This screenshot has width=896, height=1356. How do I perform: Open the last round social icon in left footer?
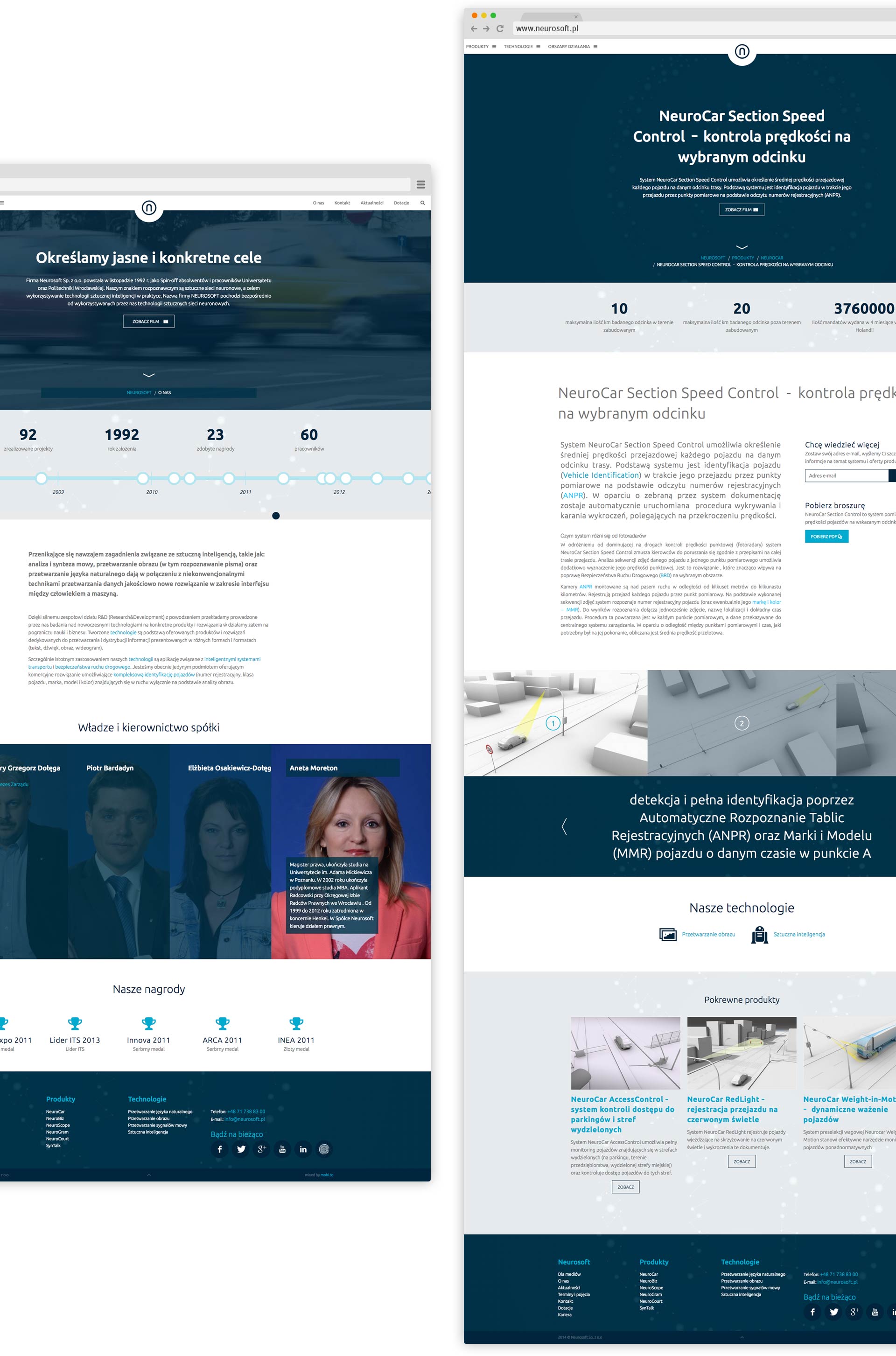pos(324,1149)
